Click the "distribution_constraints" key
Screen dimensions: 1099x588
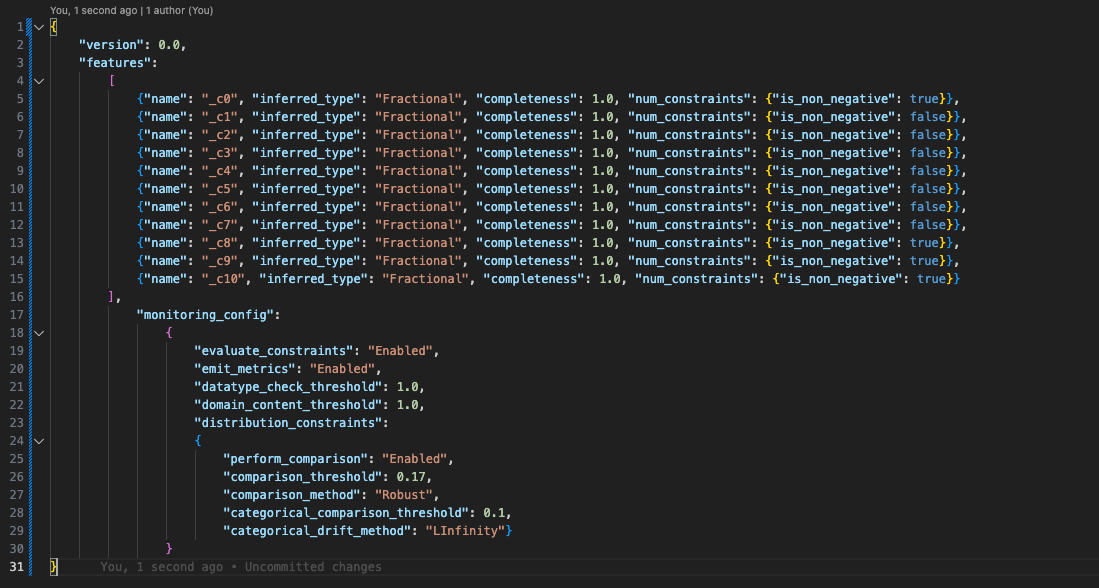point(288,423)
